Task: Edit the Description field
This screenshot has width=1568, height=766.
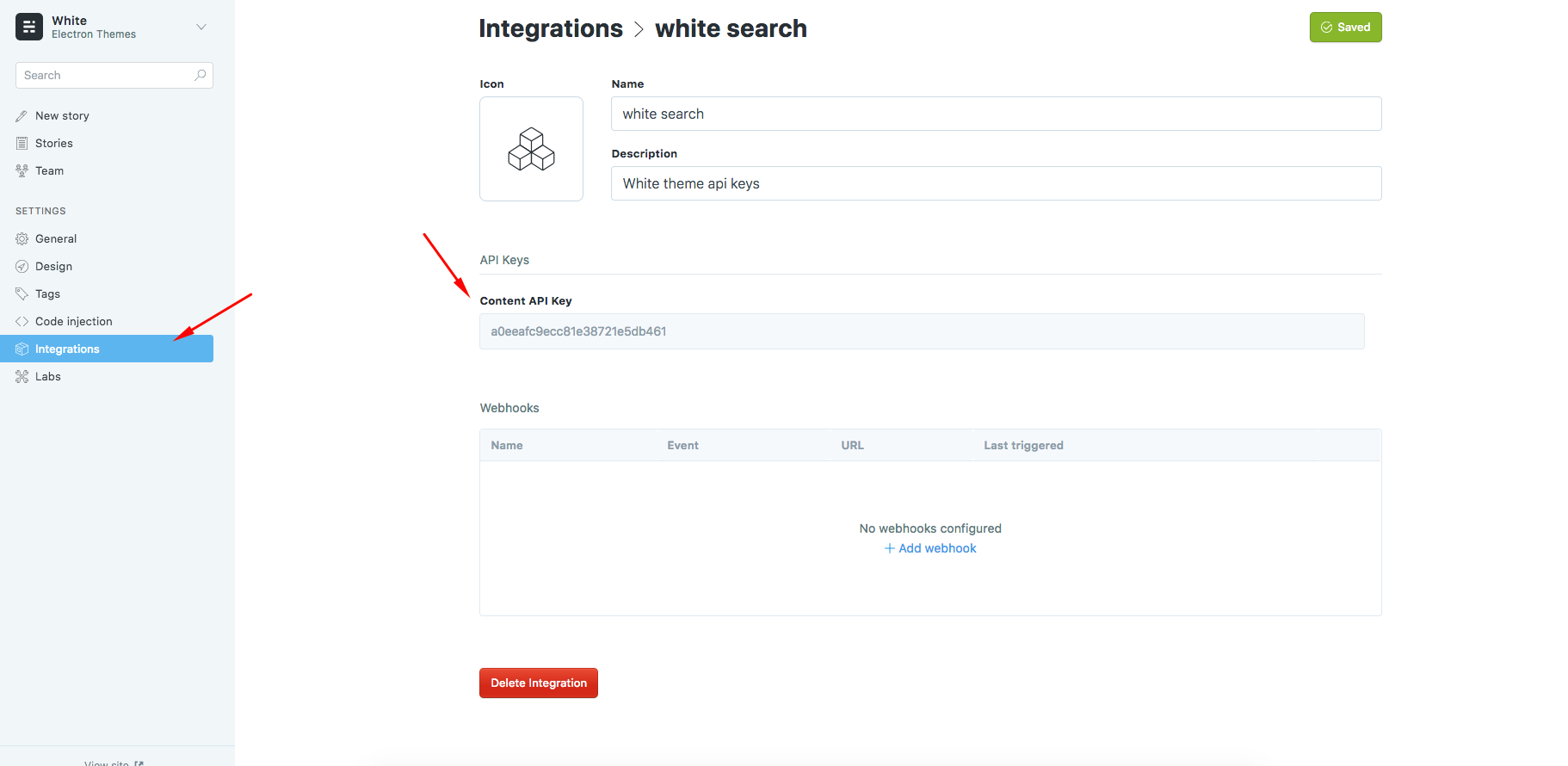Action: (x=996, y=183)
